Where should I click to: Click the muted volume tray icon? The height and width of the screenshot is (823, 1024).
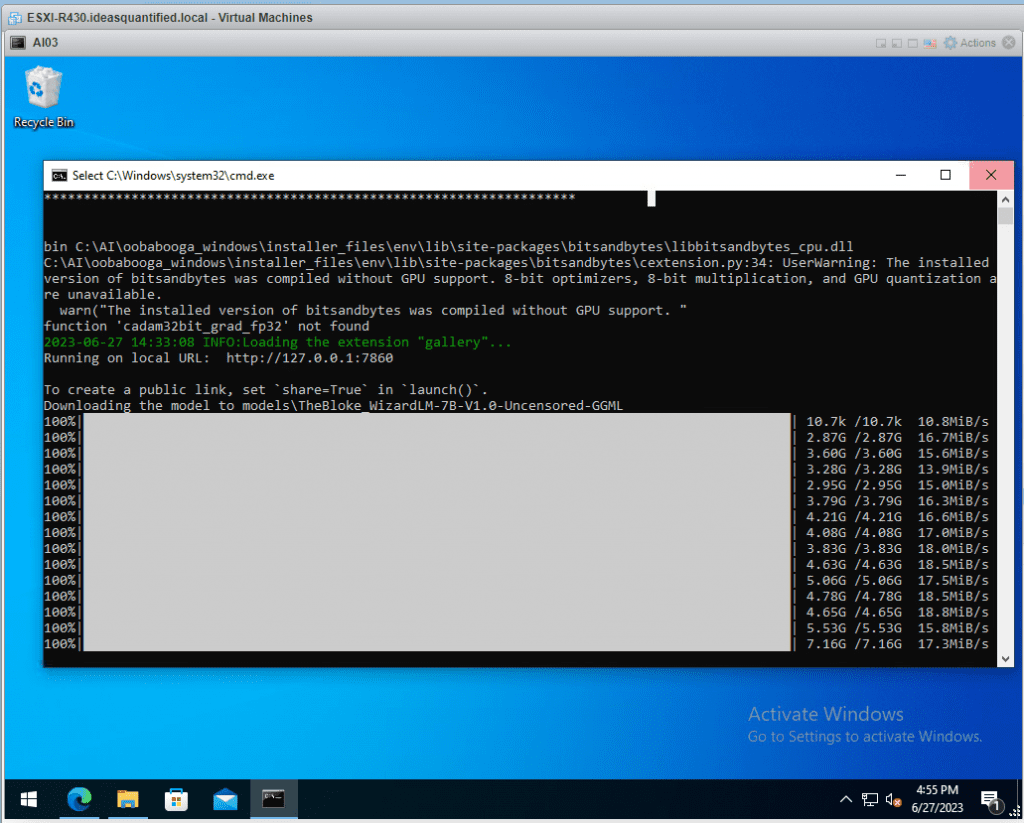pyautogui.click(x=893, y=799)
